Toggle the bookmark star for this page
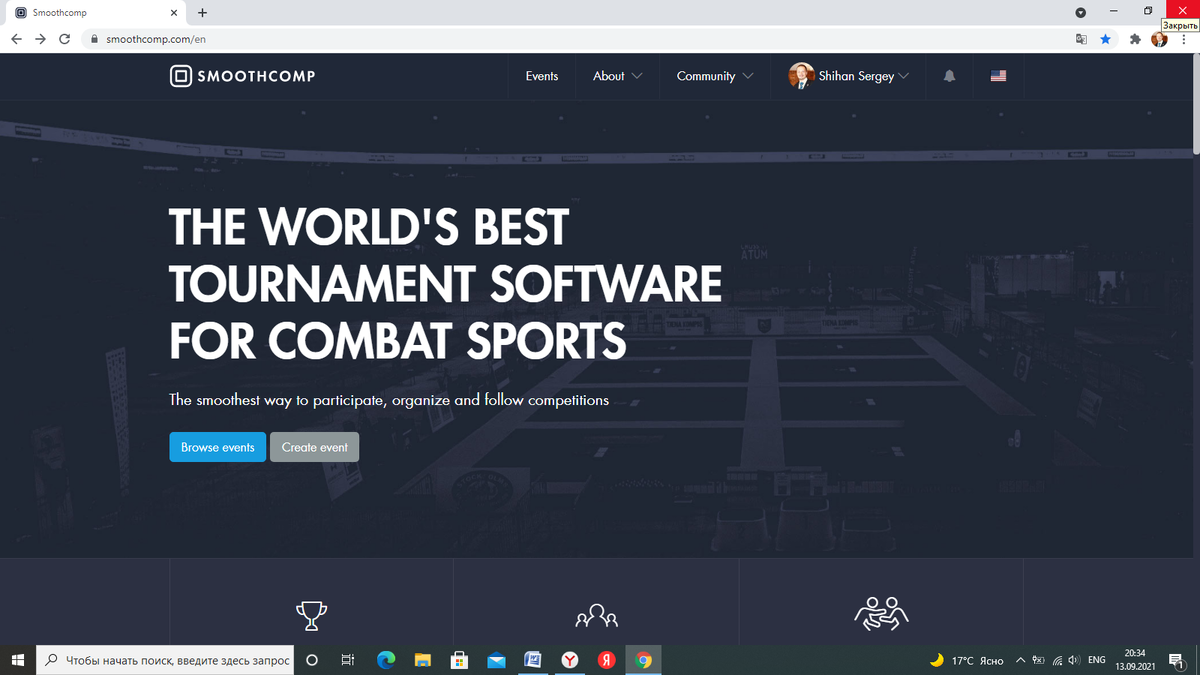1200x675 pixels. (x=1106, y=39)
